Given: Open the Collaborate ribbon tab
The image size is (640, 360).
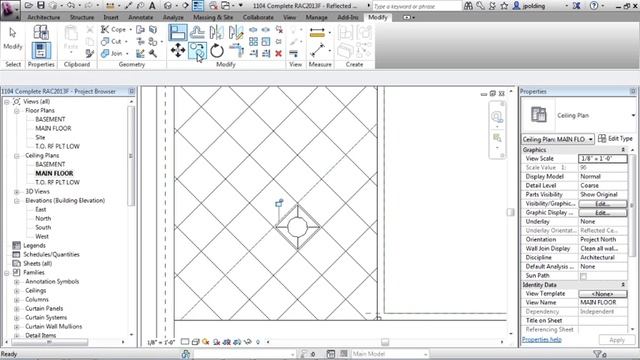Looking at the screenshot, I should [x=258, y=17].
